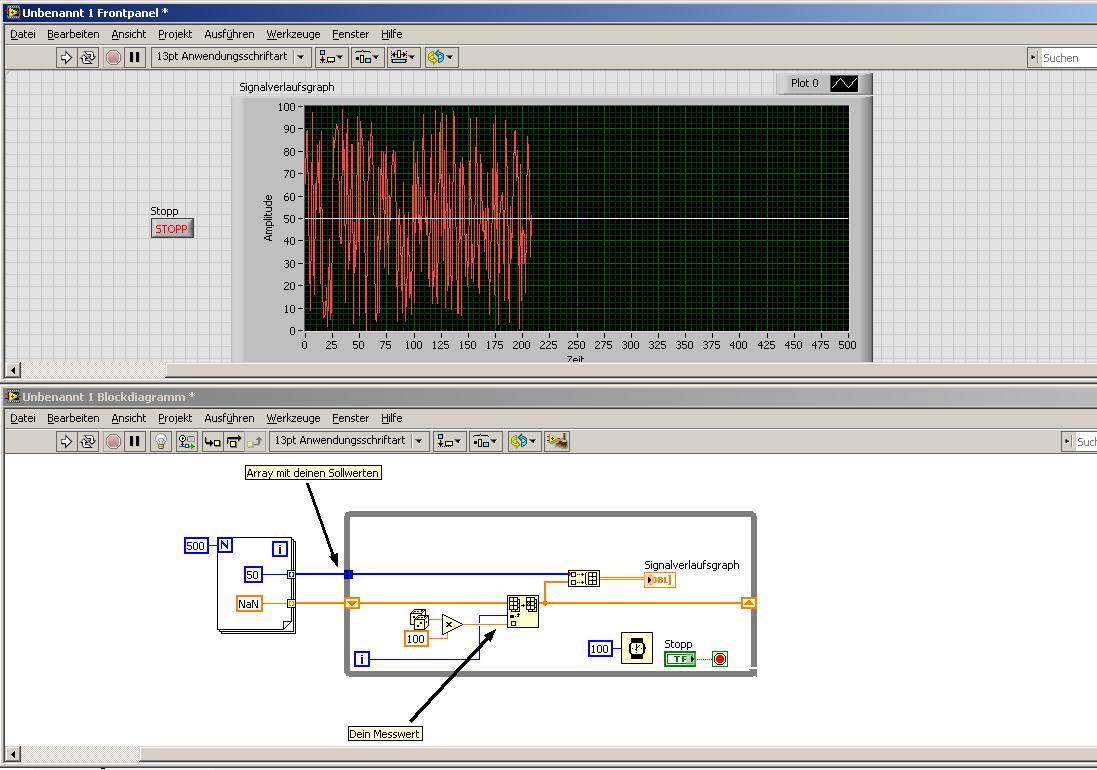Click the Clean Up Diagram icon
The height and width of the screenshot is (770, 1097).
557,441
